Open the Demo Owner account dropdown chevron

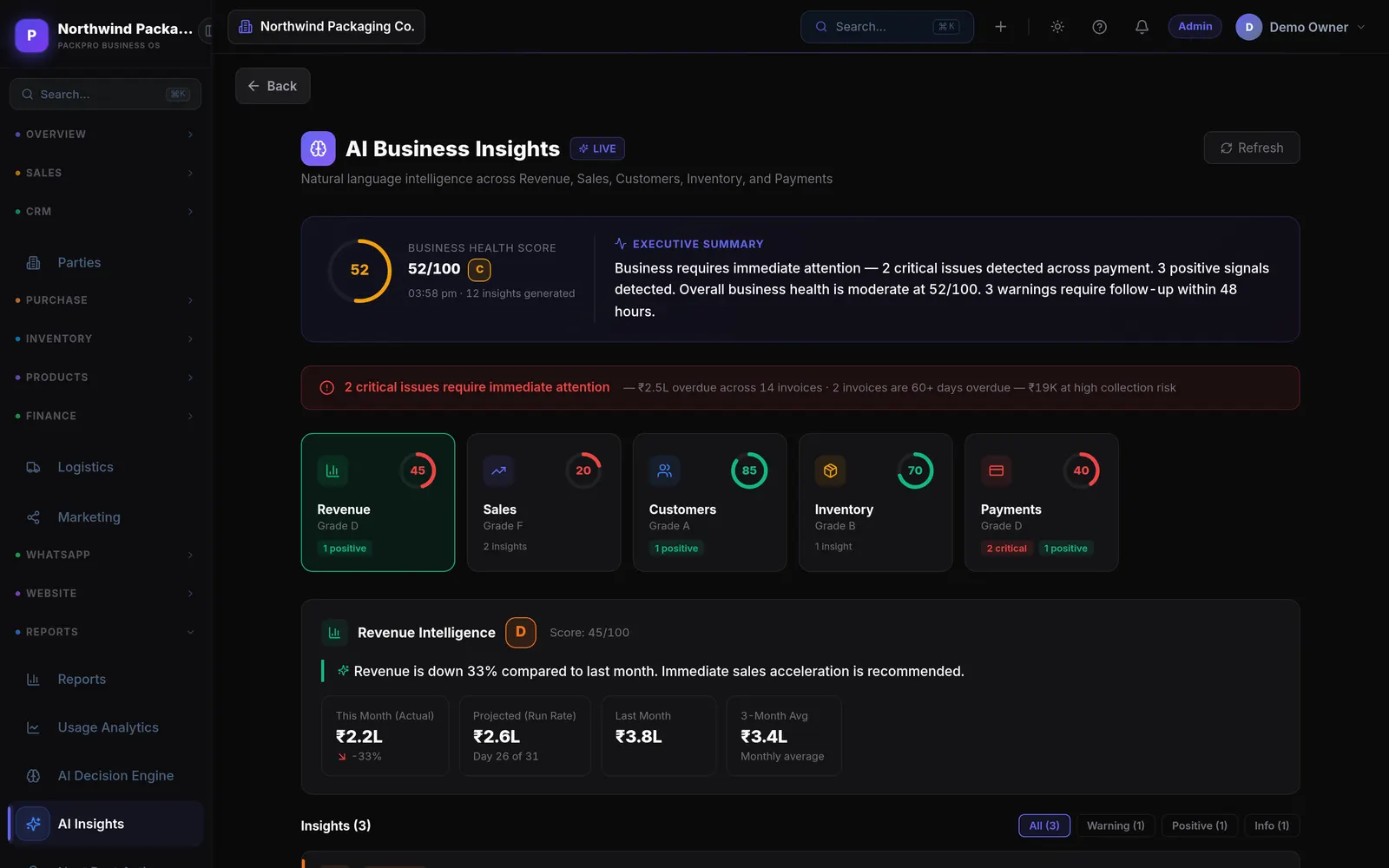pos(1361,27)
